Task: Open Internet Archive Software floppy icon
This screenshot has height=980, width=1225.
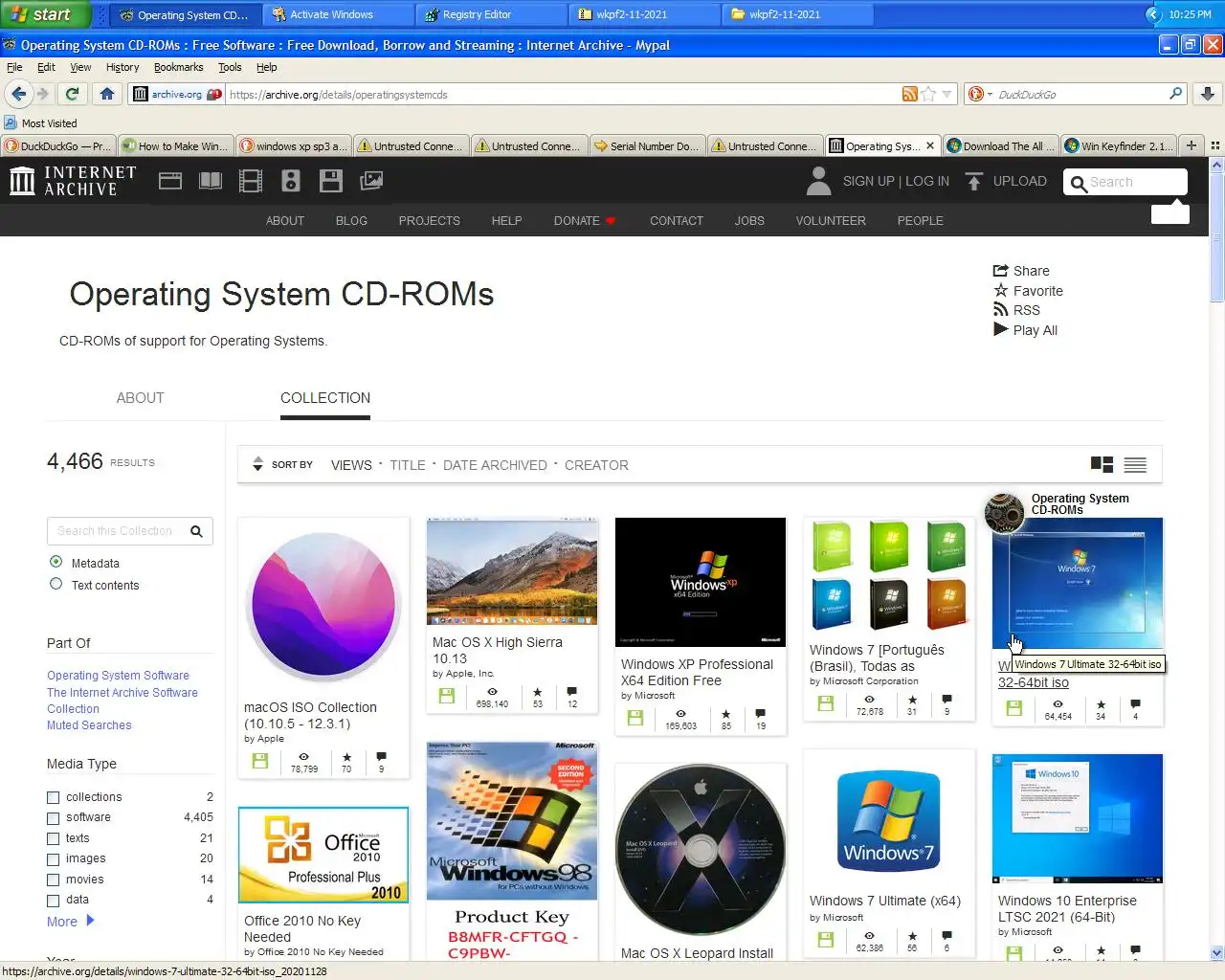Action: tap(331, 181)
